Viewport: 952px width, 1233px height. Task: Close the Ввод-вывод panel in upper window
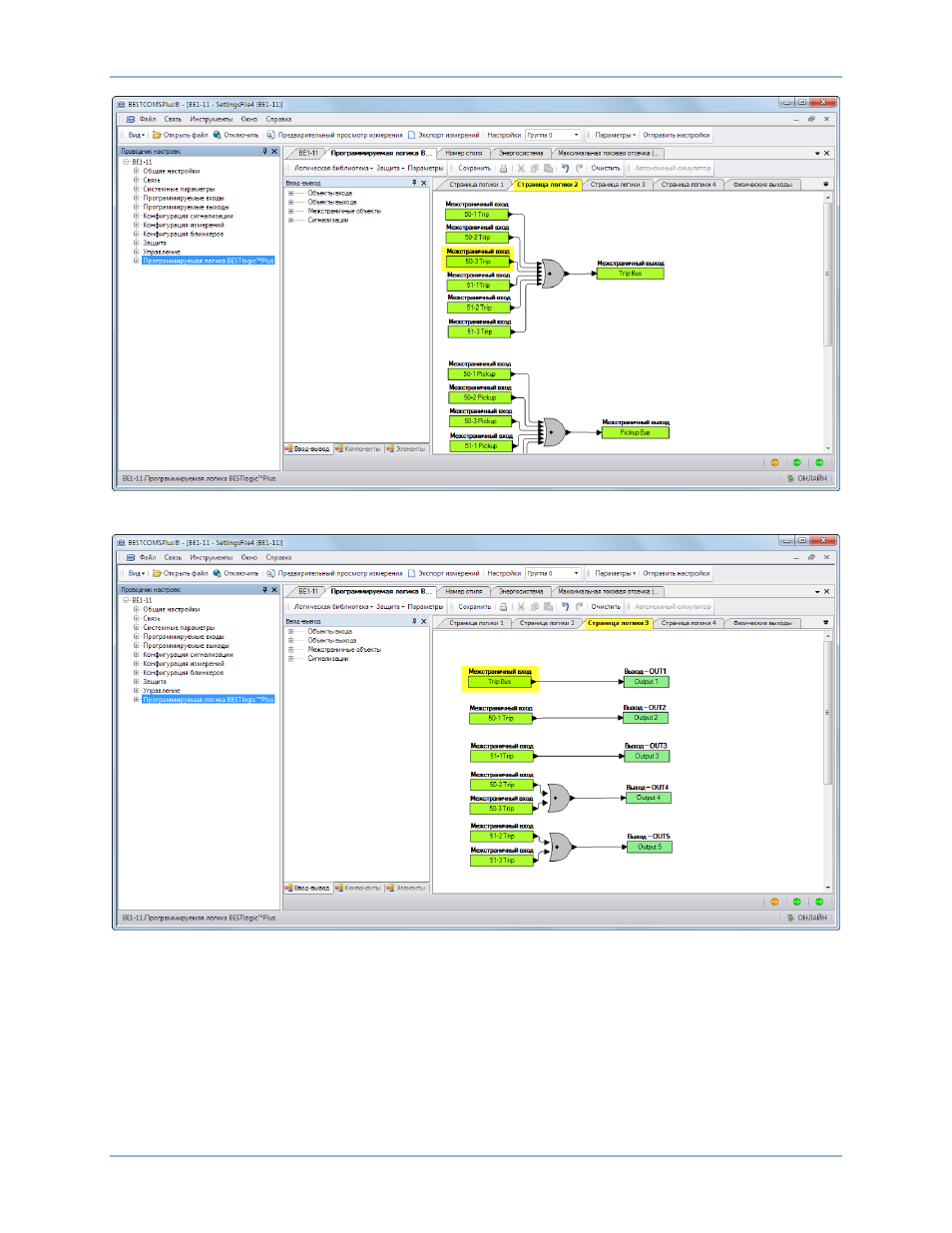(424, 183)
